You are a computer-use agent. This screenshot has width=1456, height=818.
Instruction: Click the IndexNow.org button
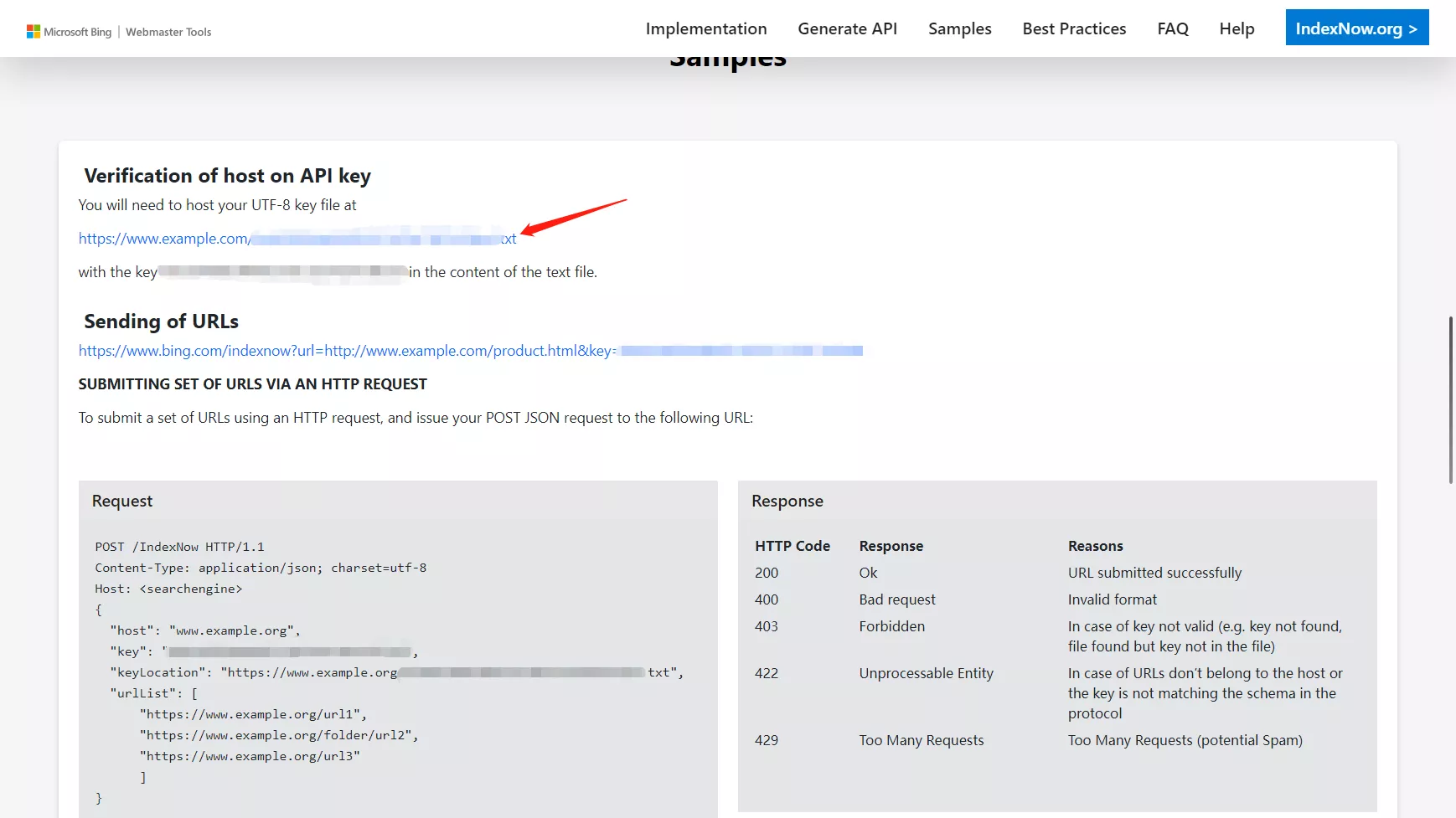[1356, 27]
